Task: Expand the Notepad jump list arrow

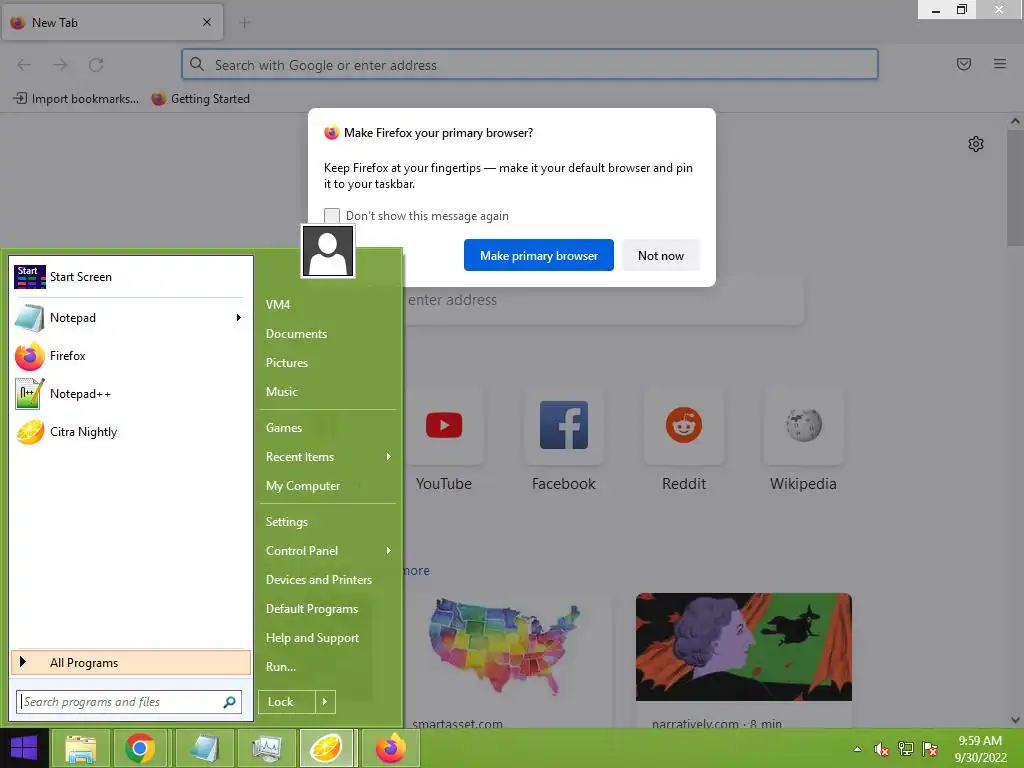Action: pyautogui.click(x=239, y=318)
